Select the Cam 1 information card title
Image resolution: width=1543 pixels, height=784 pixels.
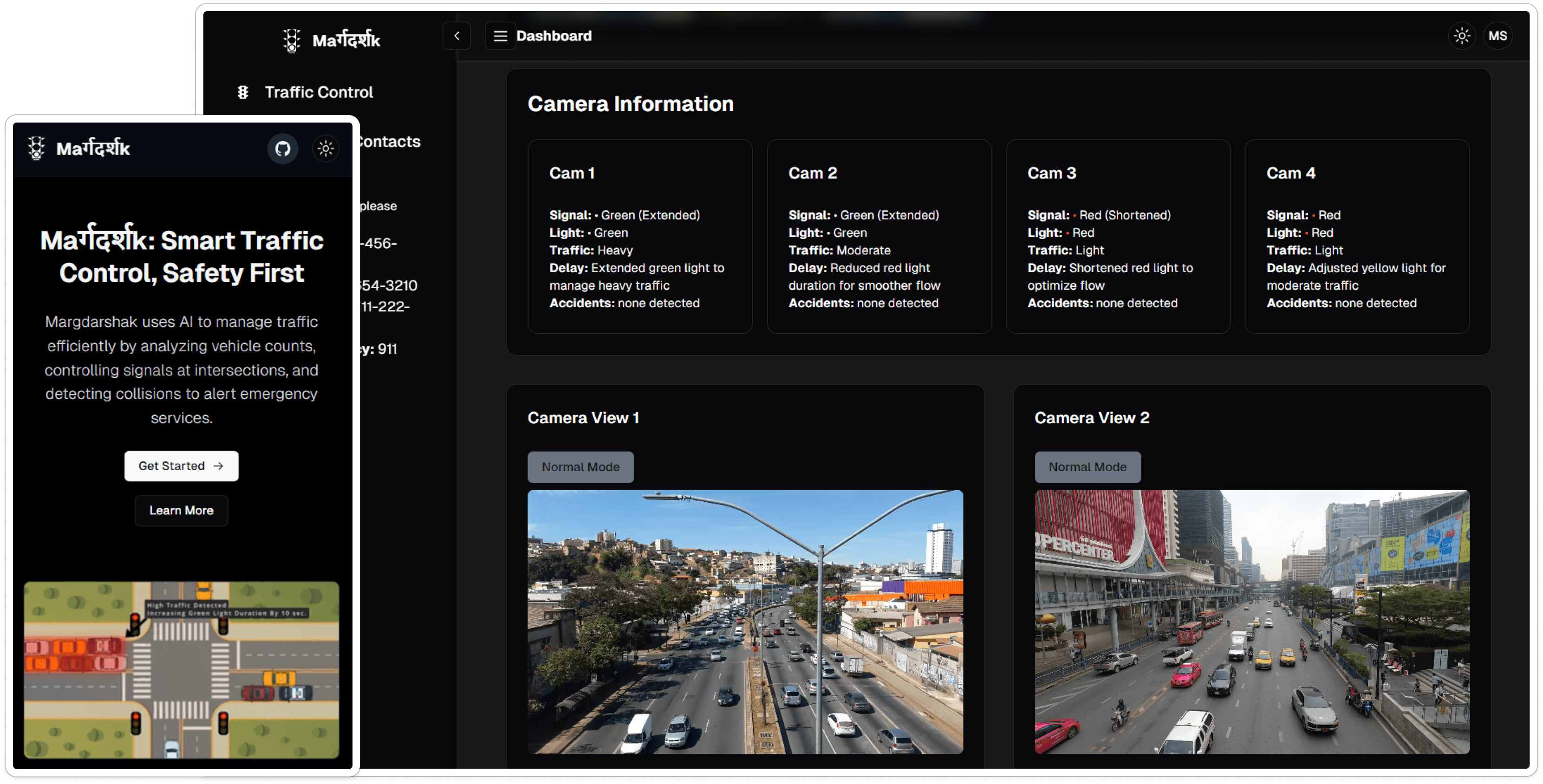[x=572, y=173]
